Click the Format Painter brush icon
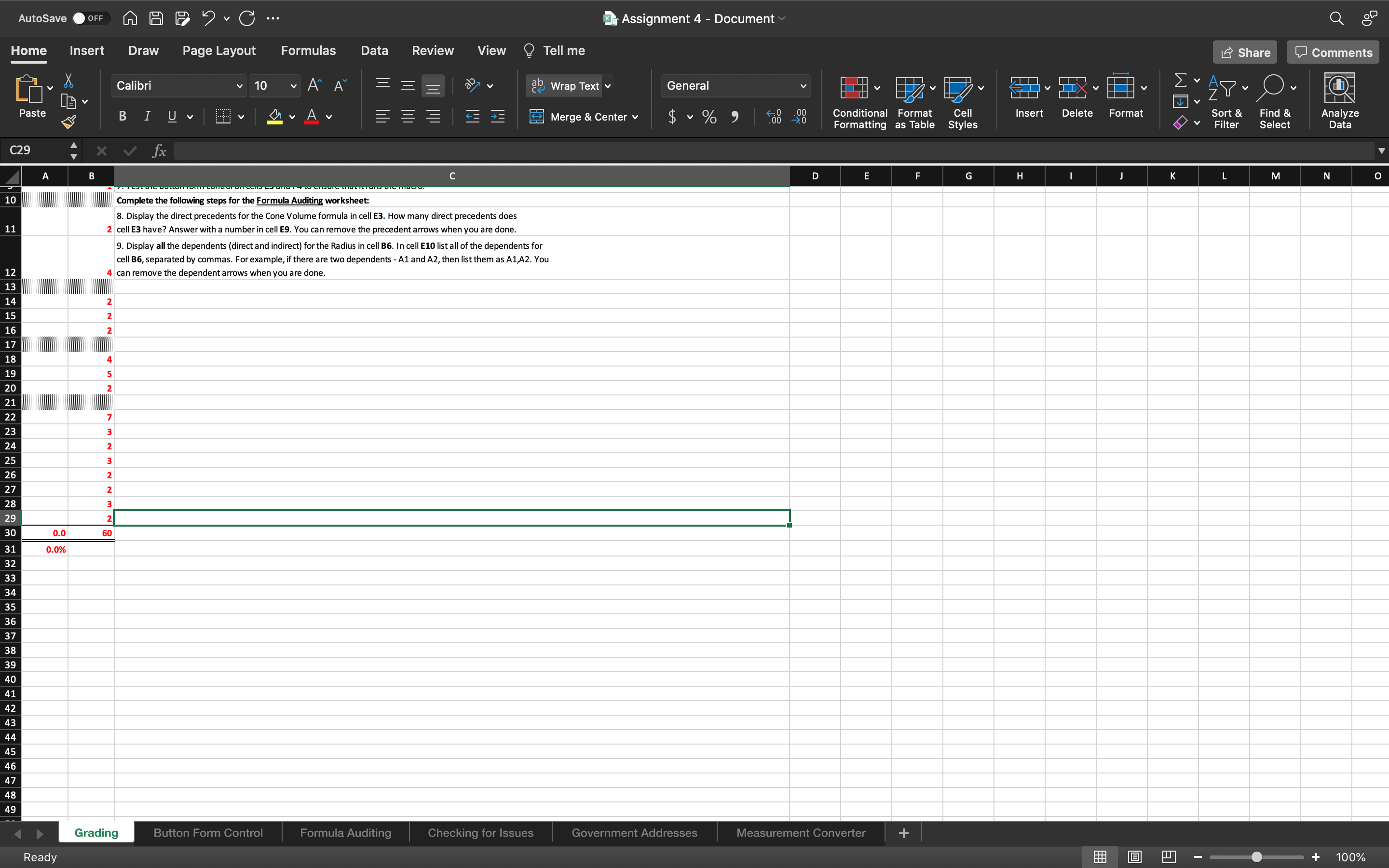 pos(68,121)
